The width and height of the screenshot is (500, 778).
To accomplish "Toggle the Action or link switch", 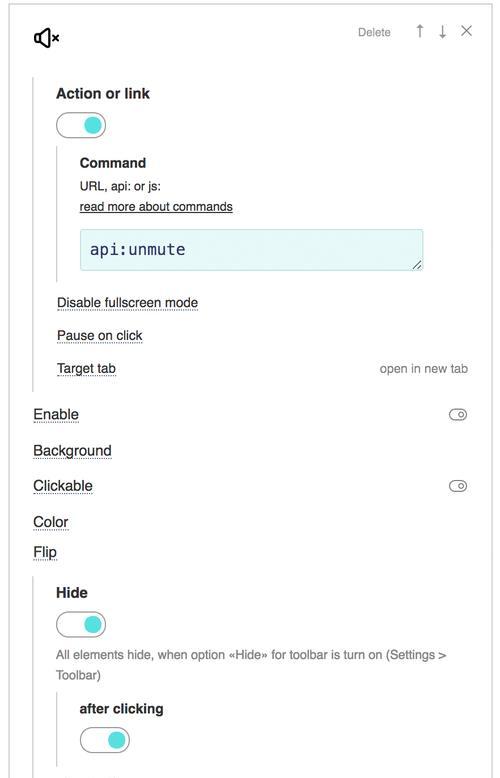I will click(81, 125).
